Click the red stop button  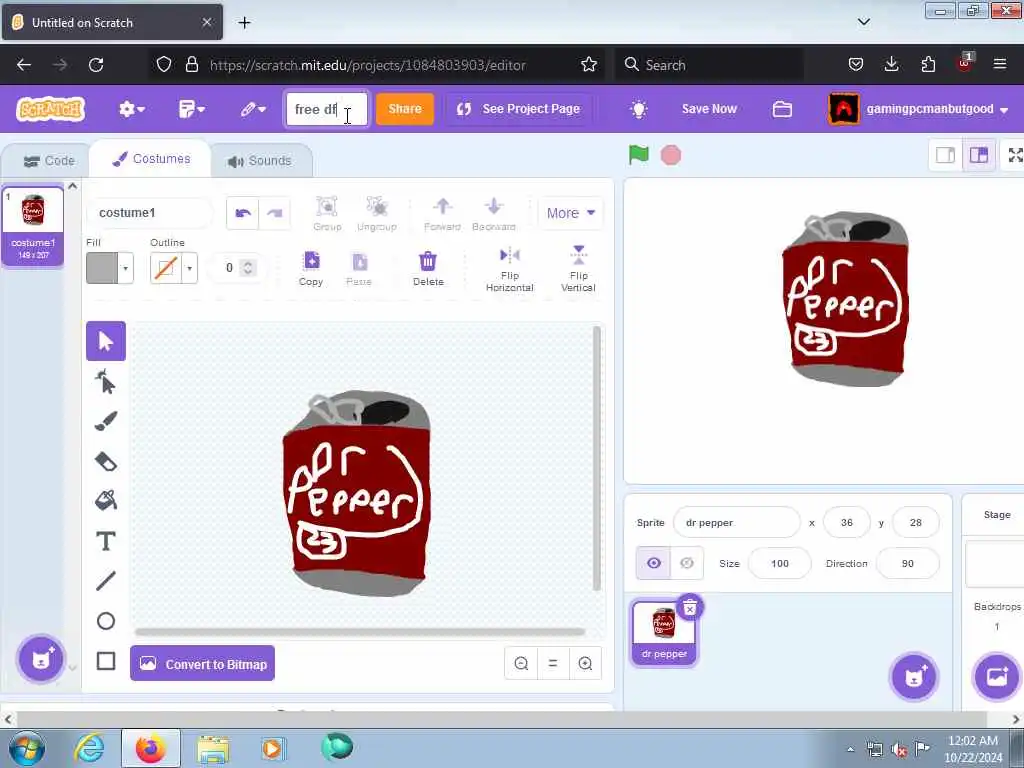671,155
